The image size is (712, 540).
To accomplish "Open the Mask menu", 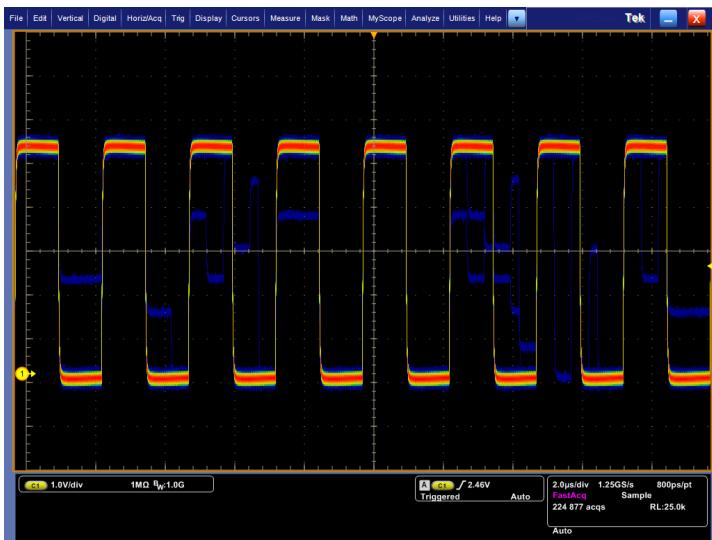I will 320,18.
